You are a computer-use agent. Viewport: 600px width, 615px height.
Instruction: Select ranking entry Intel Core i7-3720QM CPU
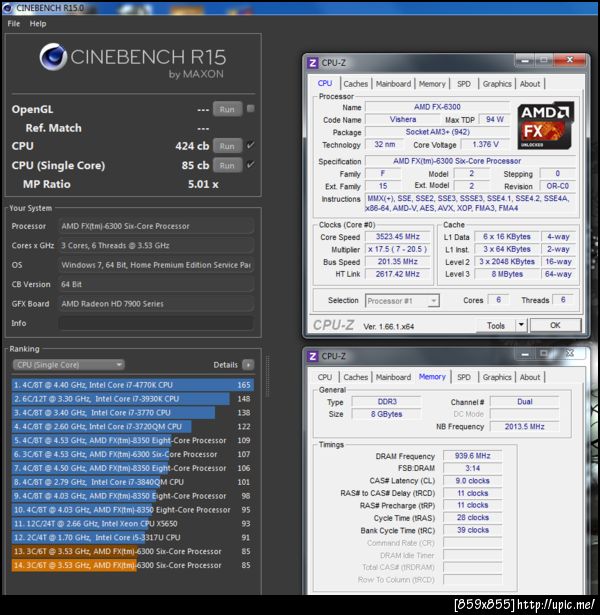coord(133,426)
